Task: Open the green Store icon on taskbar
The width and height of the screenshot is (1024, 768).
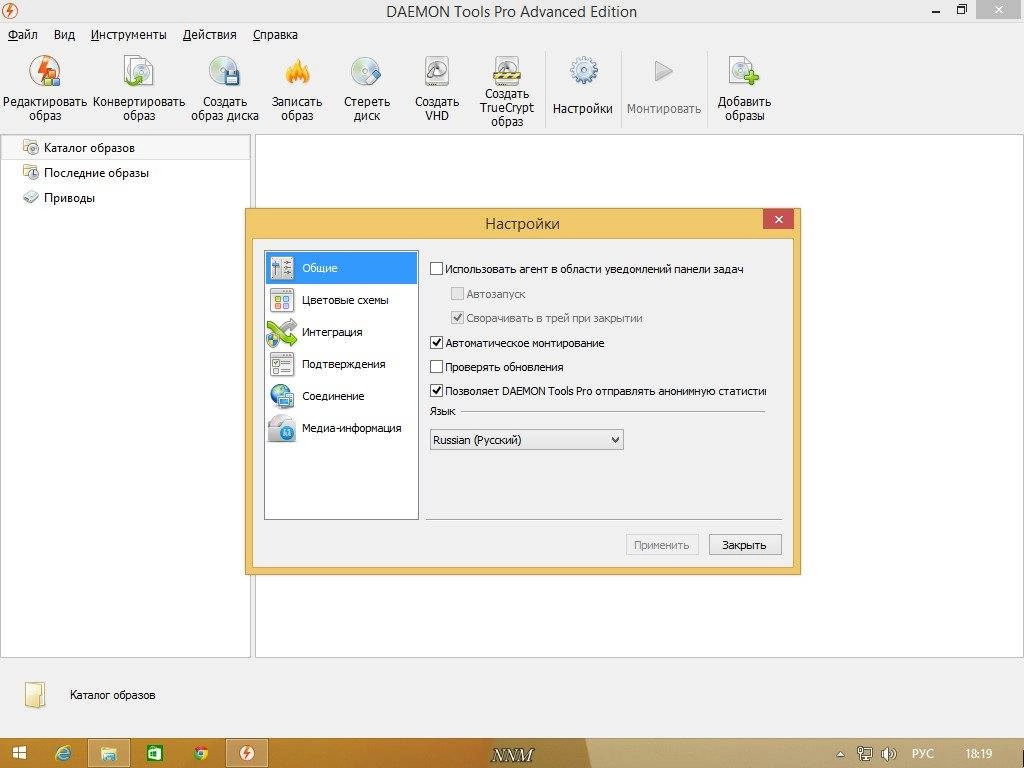Action: coord(155,754)
